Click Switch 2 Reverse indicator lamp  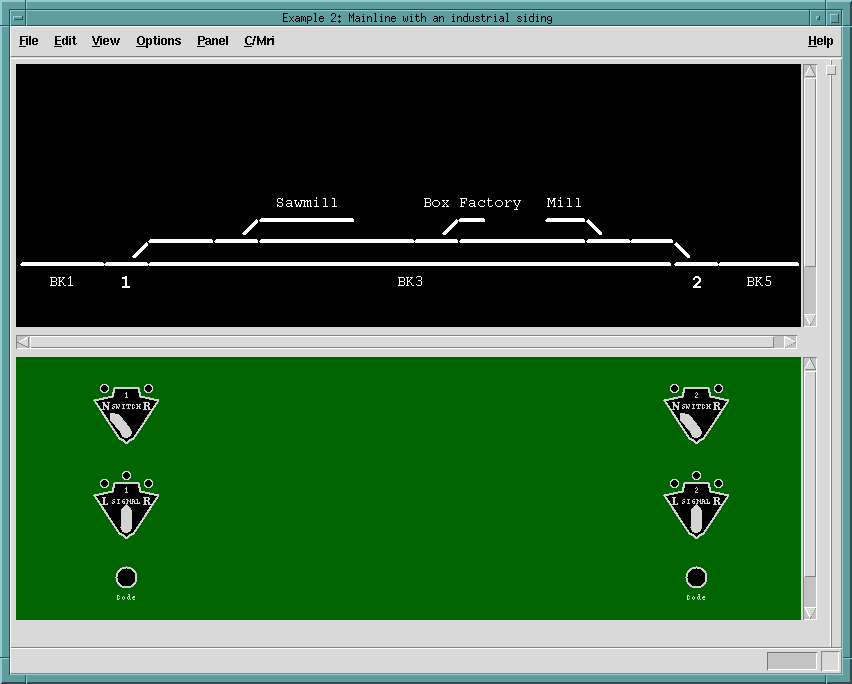[x=718, y=388]
